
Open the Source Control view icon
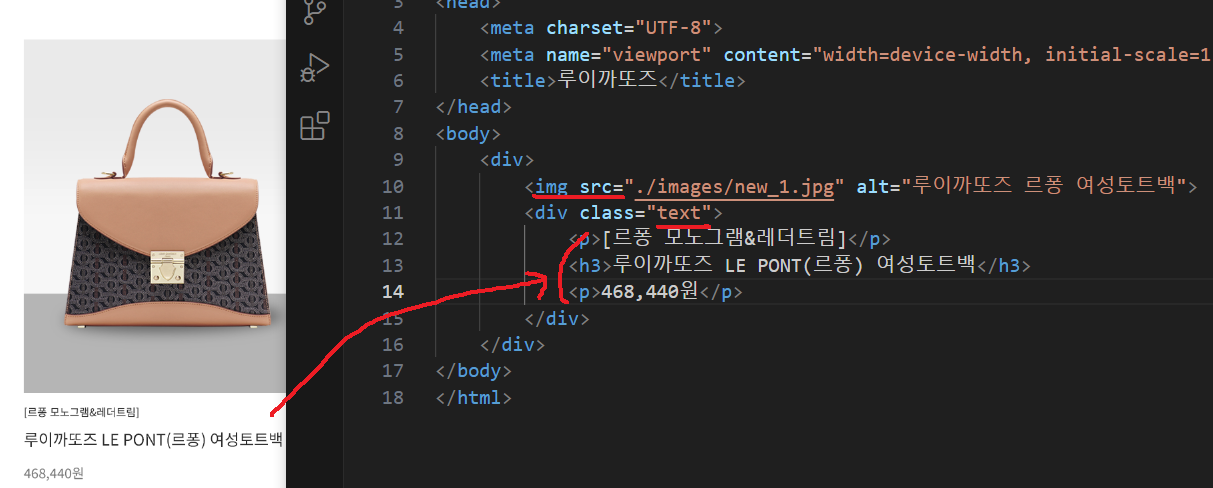click(x=314, y=12)
